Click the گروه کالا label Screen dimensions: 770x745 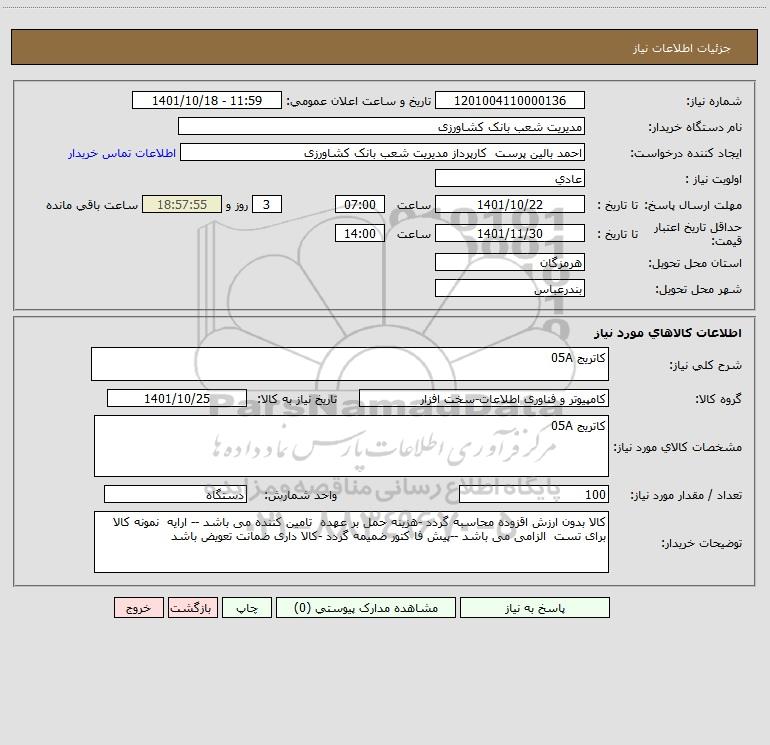[718, 399]
